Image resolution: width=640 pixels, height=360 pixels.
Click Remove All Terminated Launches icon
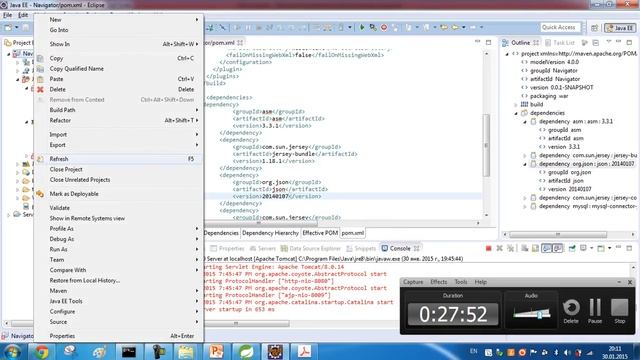point(510,248)
